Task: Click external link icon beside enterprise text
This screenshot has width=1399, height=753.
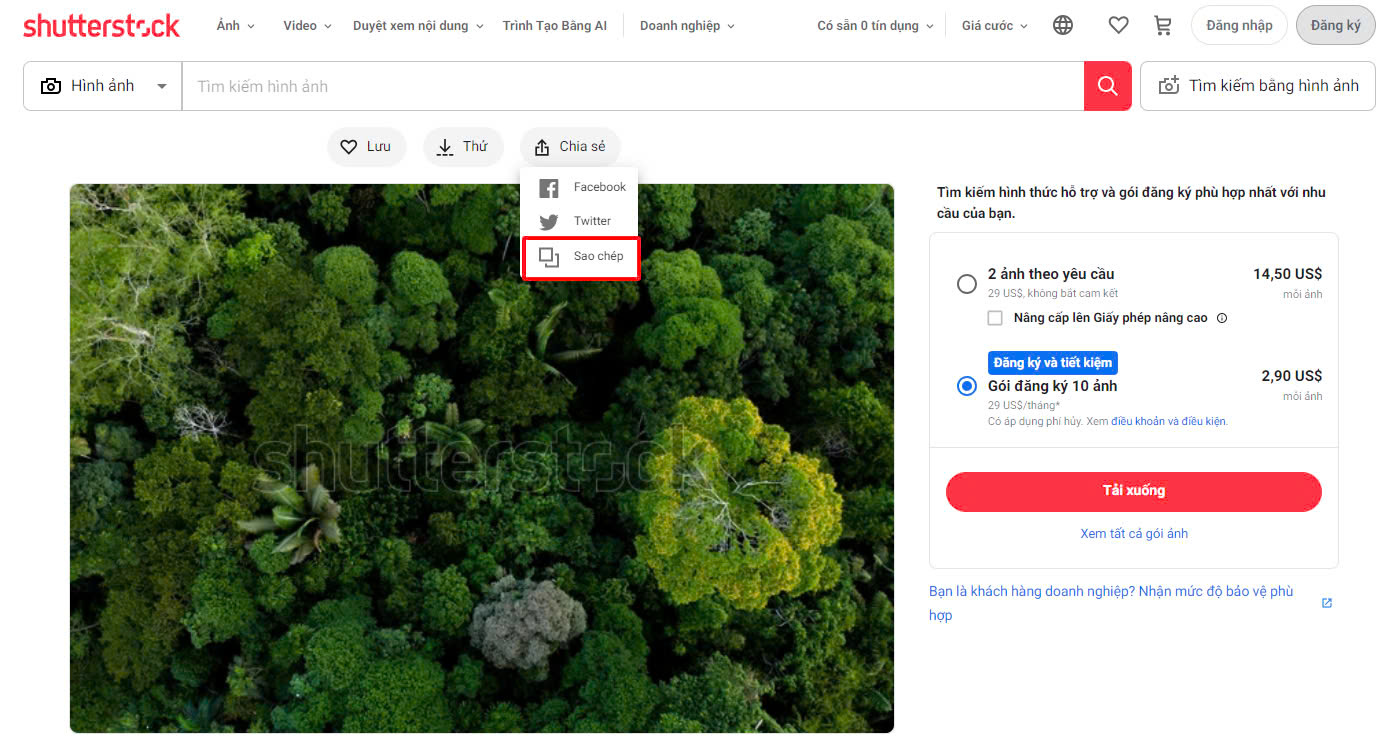Action: coord(1327,603)
